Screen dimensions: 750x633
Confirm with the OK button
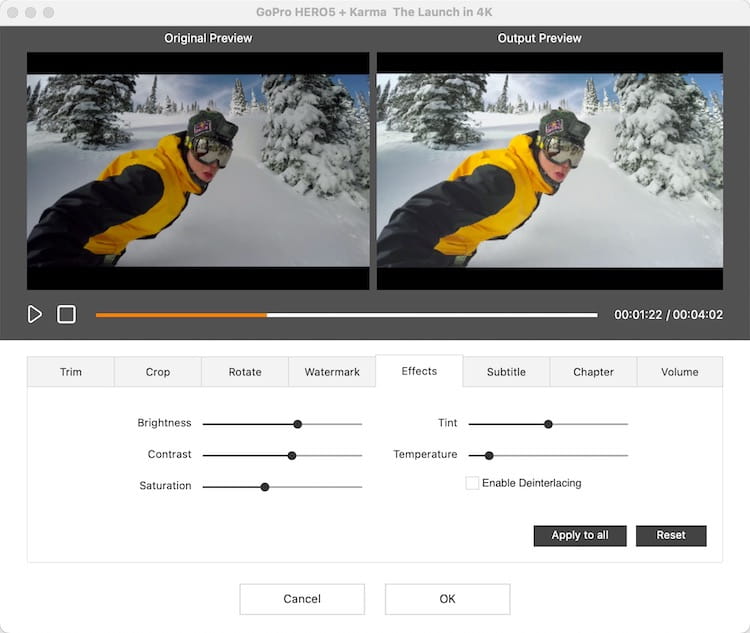(x=447, y=599)
